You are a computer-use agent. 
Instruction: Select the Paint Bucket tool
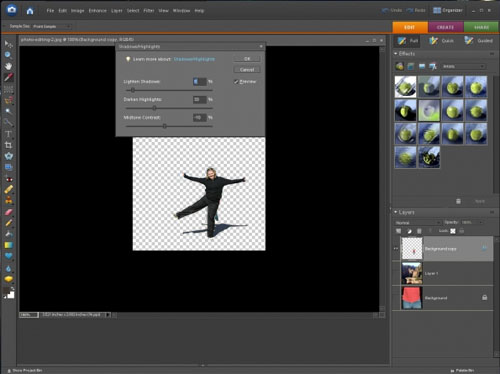pyautogui.click(x=9, y=234)
